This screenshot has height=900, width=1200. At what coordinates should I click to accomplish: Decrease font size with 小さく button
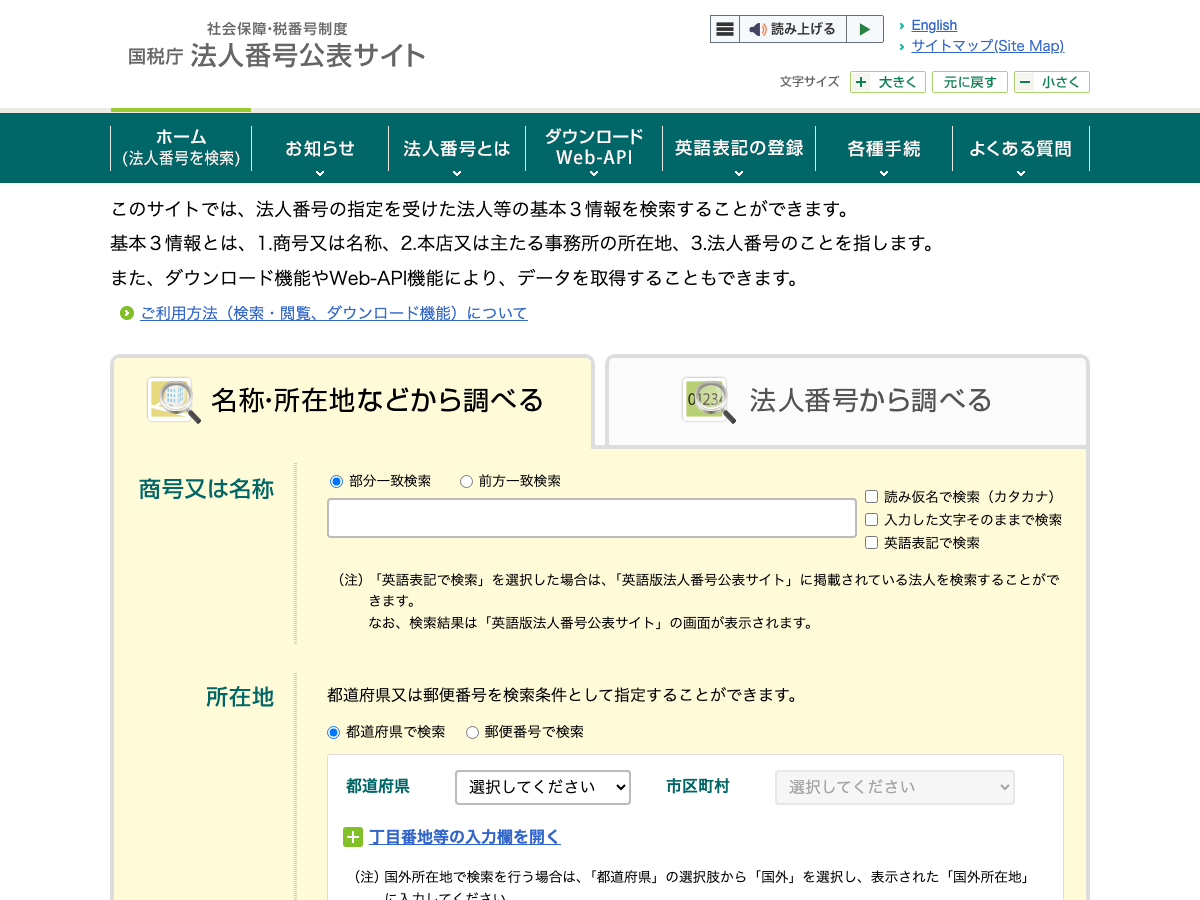pyautogui.click(x=1052, y=82)
